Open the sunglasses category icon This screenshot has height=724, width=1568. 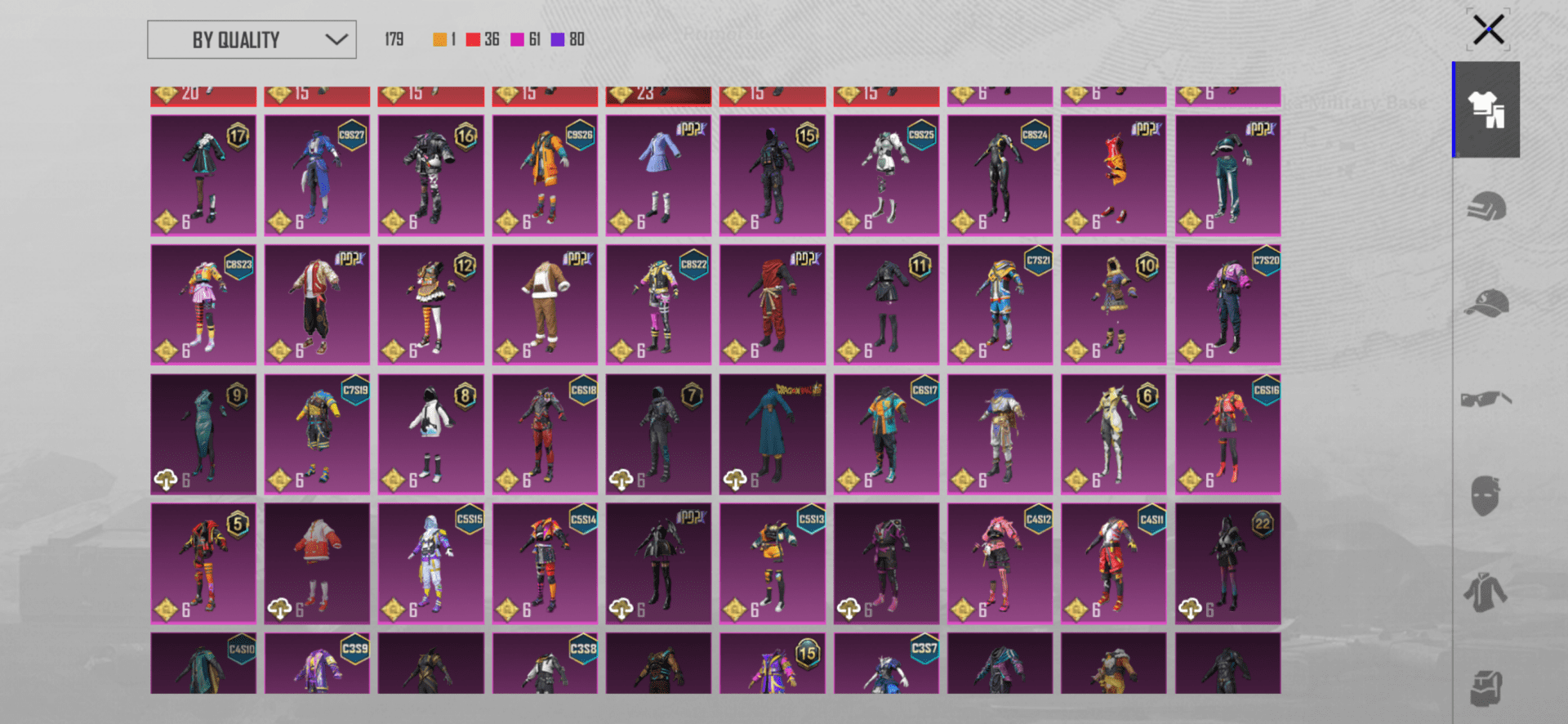tap(1486, 400)
